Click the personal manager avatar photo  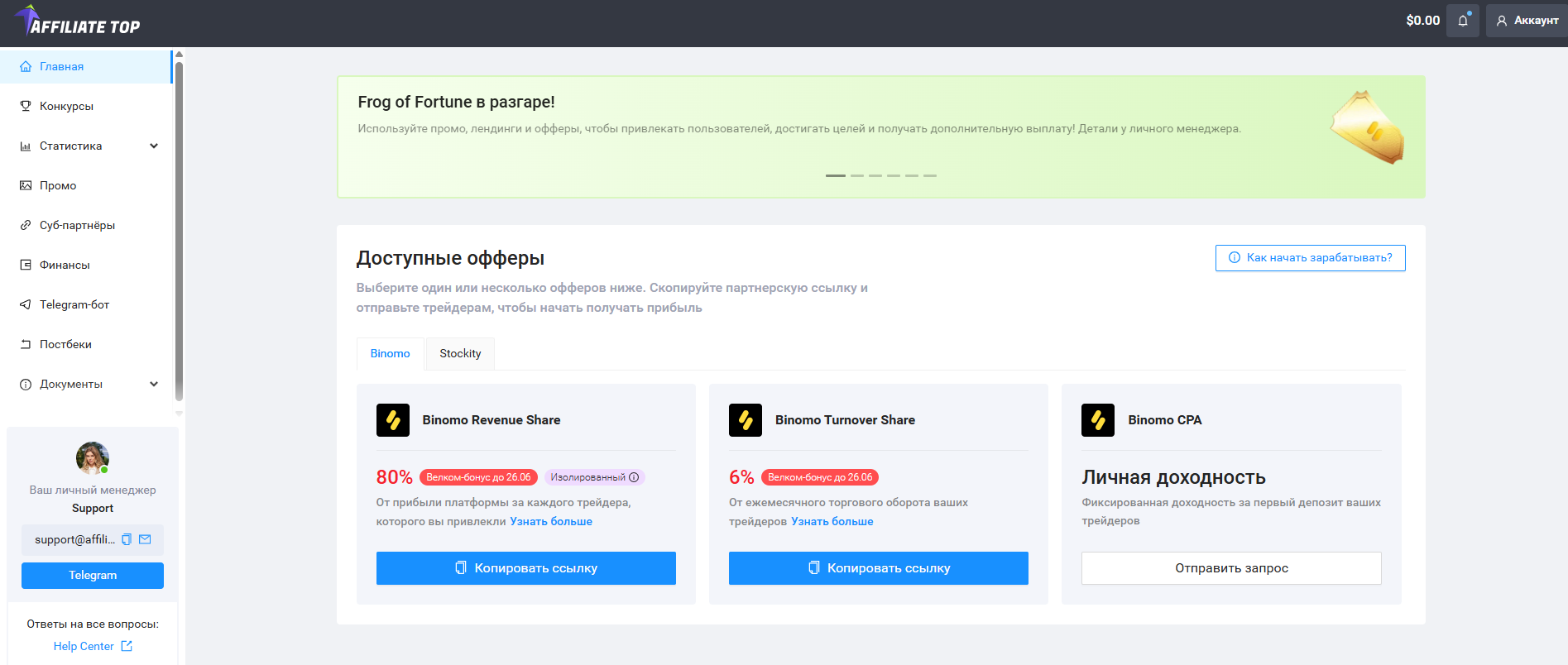93,458
